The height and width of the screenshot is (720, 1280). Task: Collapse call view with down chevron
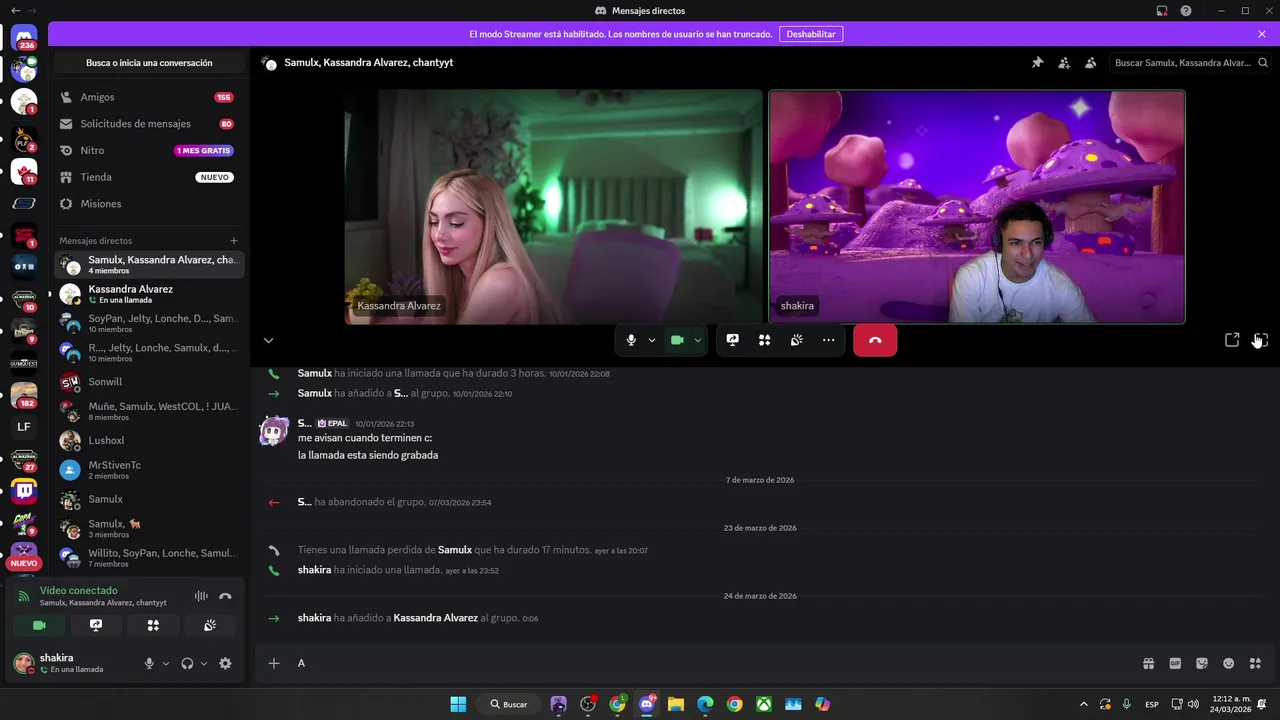(x=268, y=340)
